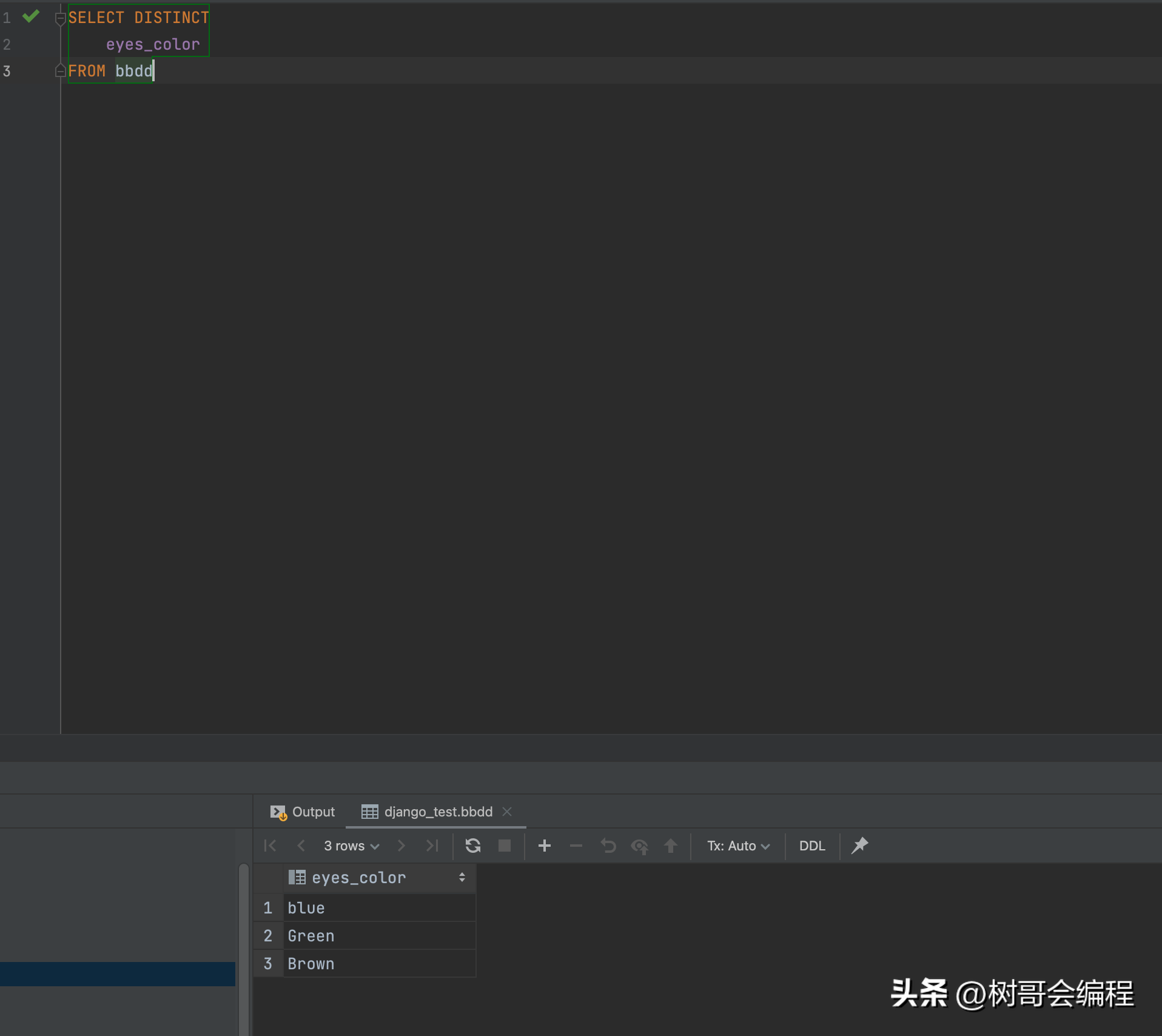This screenshot has width=1162, height=1036.
Task: Switch to the Output tab
Action: click(x=303, y=812)
